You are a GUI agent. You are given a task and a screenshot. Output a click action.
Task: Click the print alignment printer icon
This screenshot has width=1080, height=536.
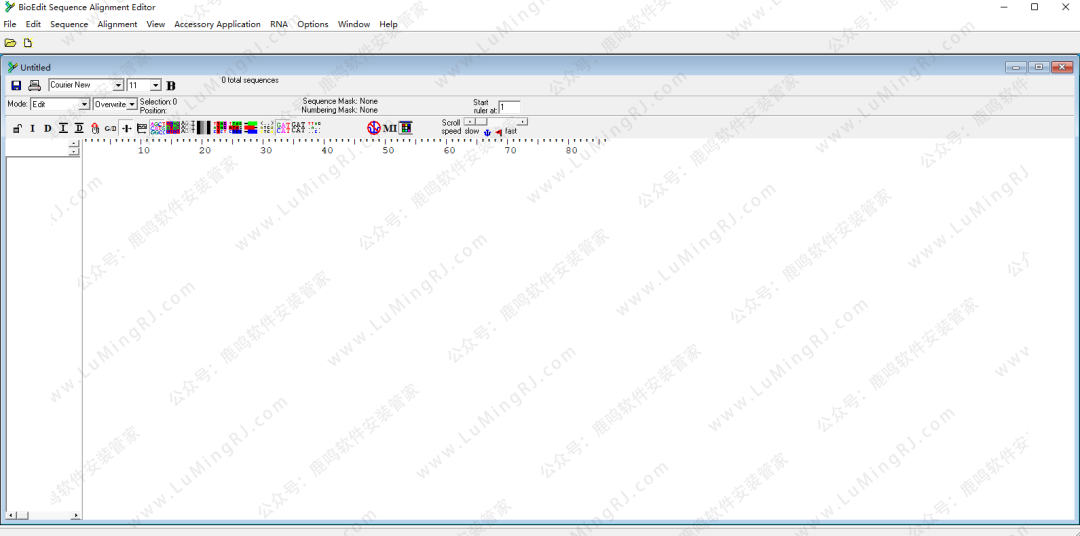34,86
